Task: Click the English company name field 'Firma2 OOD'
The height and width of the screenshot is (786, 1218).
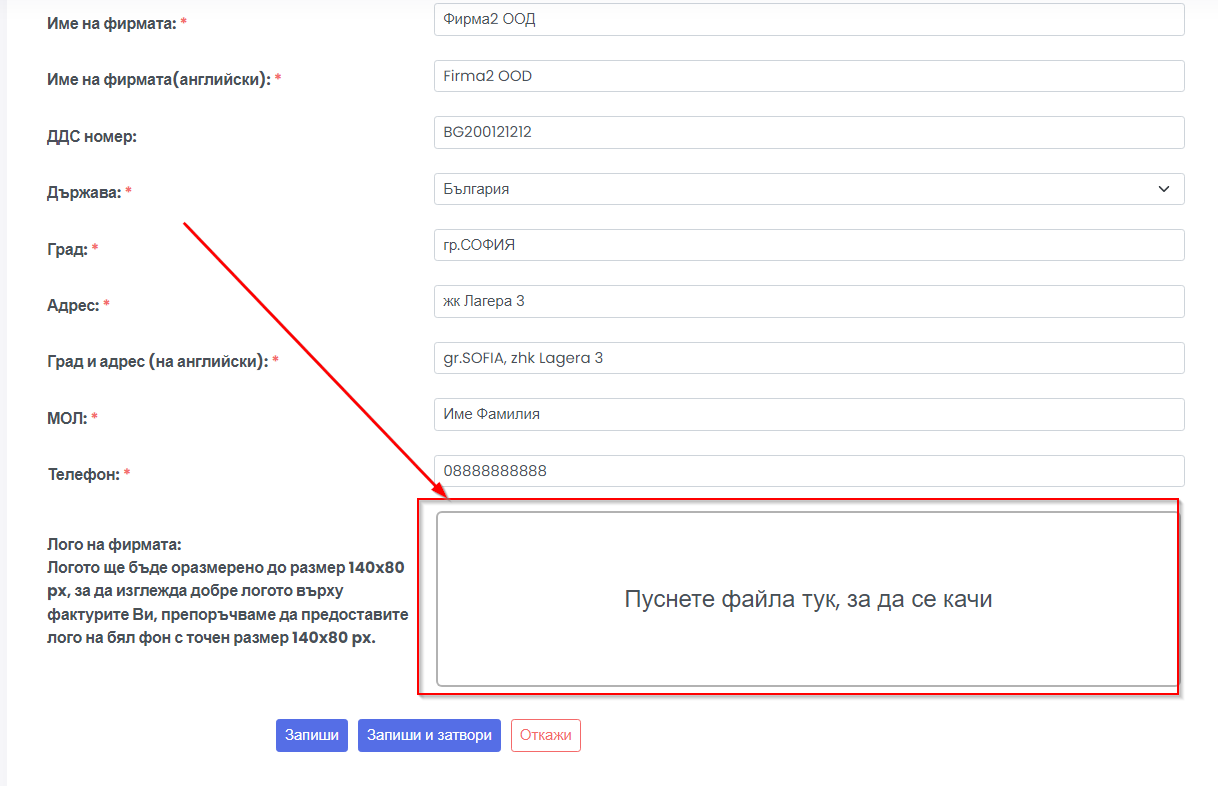Action: [x=808, y=76]
